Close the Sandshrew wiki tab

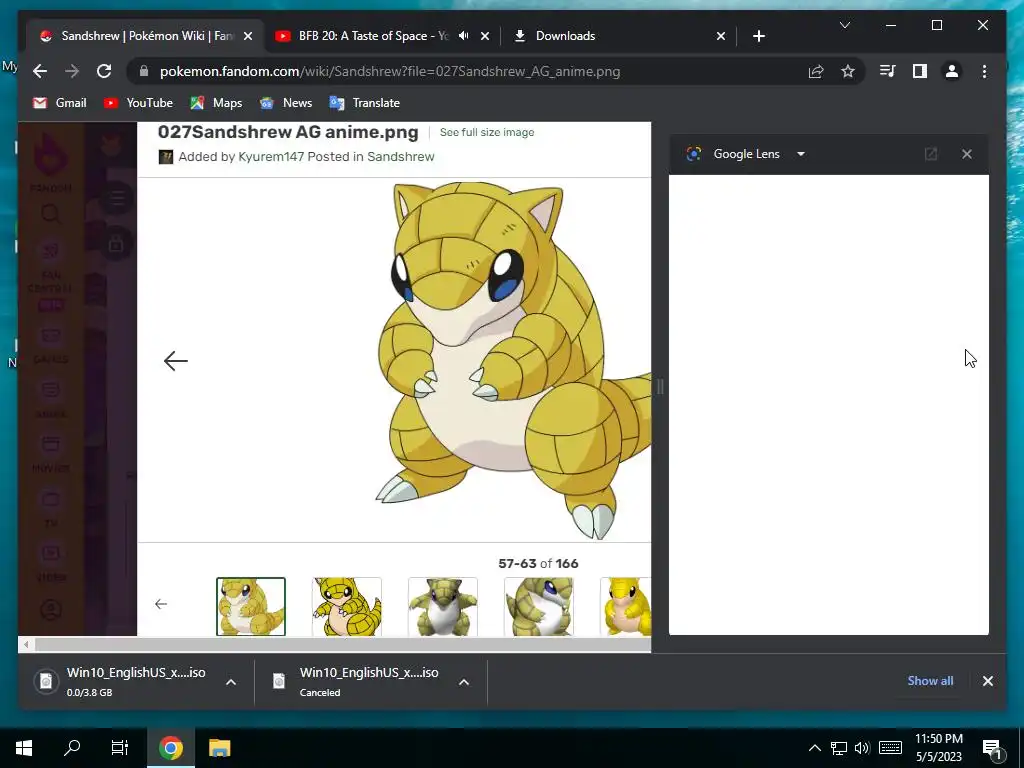pyautogui.click(x=248, y=36)
